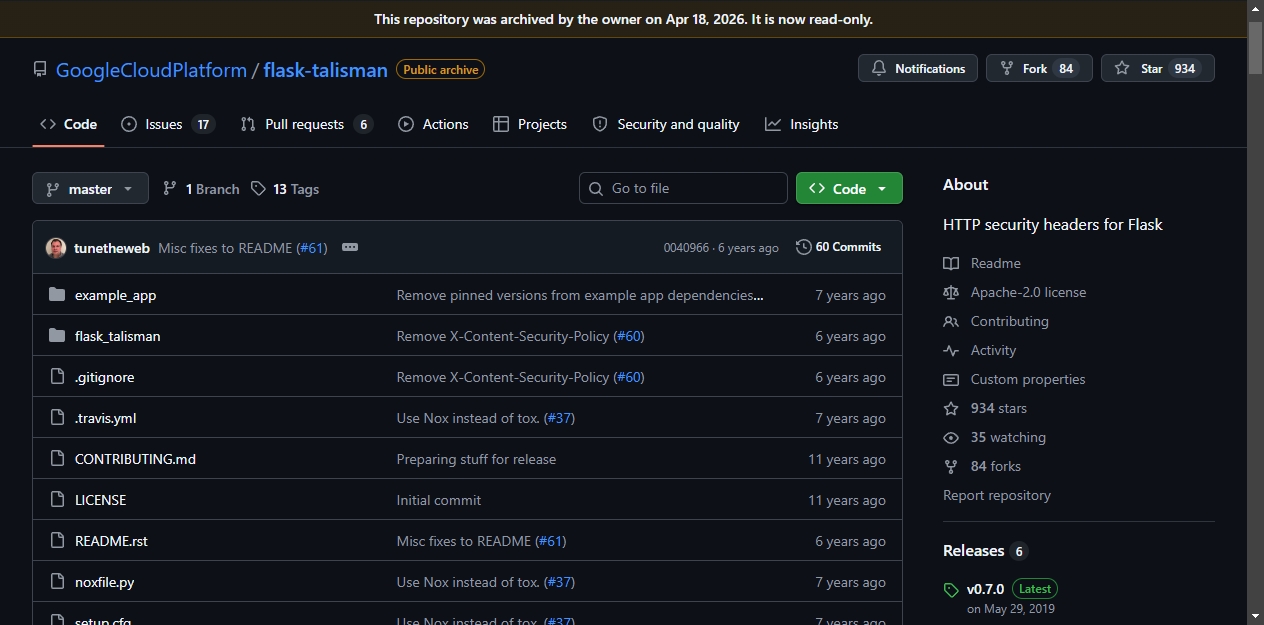Image resolution: width=1264 pixels, height=625 pixels.
Task: Click the page scrollbar thumb
Action: pos(1255,47)
